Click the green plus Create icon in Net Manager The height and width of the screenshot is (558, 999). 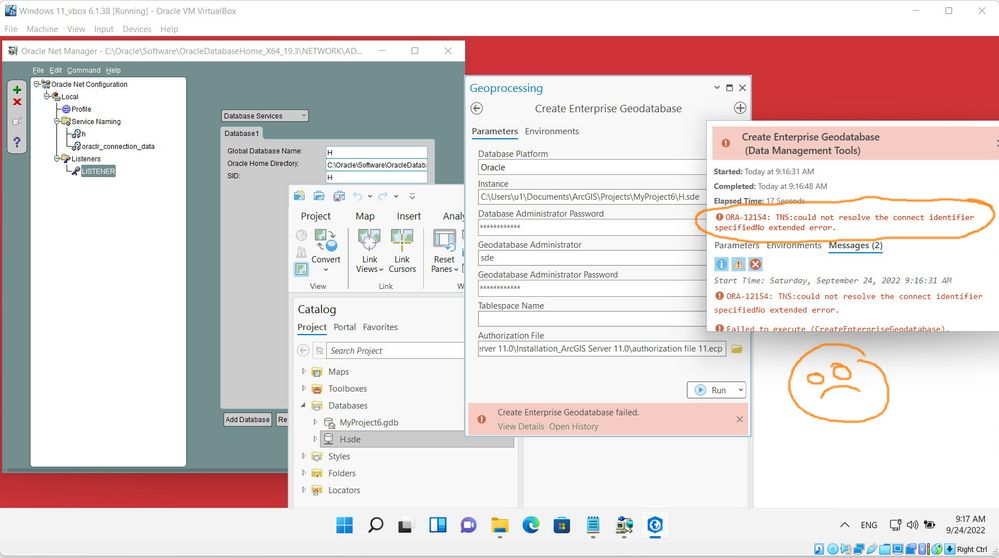17,90
